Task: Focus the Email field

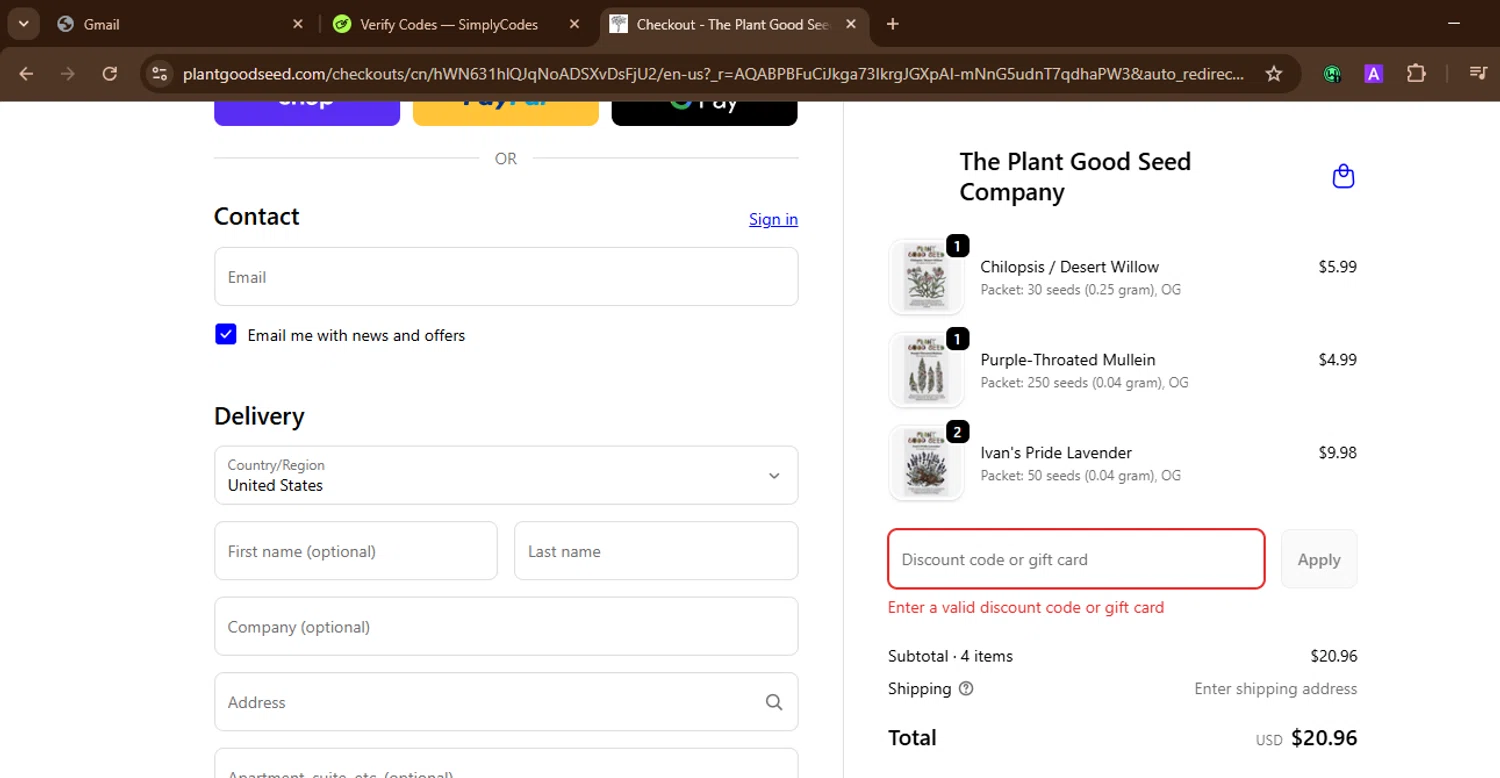Action: [506, 277]
